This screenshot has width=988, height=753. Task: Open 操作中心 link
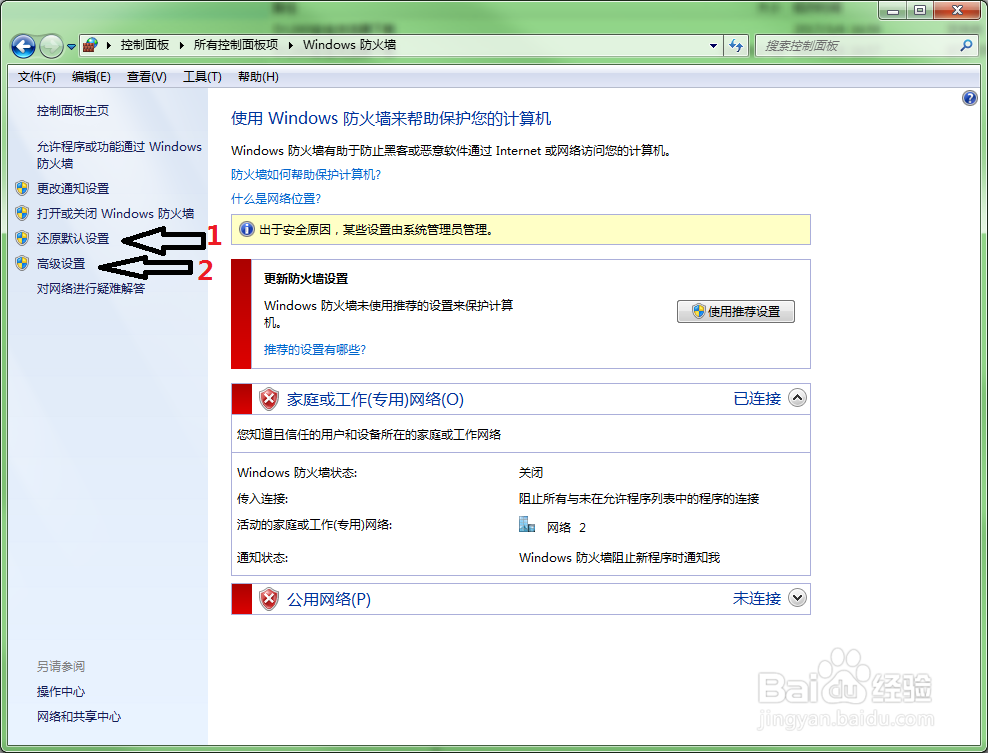[60, 692]
